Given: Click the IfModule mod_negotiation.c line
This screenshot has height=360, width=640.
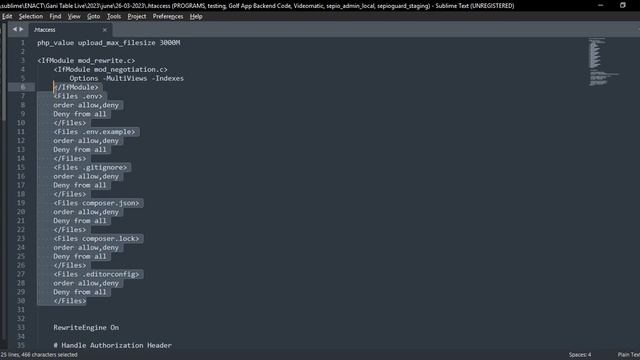Looking at the screenshot, I should coord(110,69).
